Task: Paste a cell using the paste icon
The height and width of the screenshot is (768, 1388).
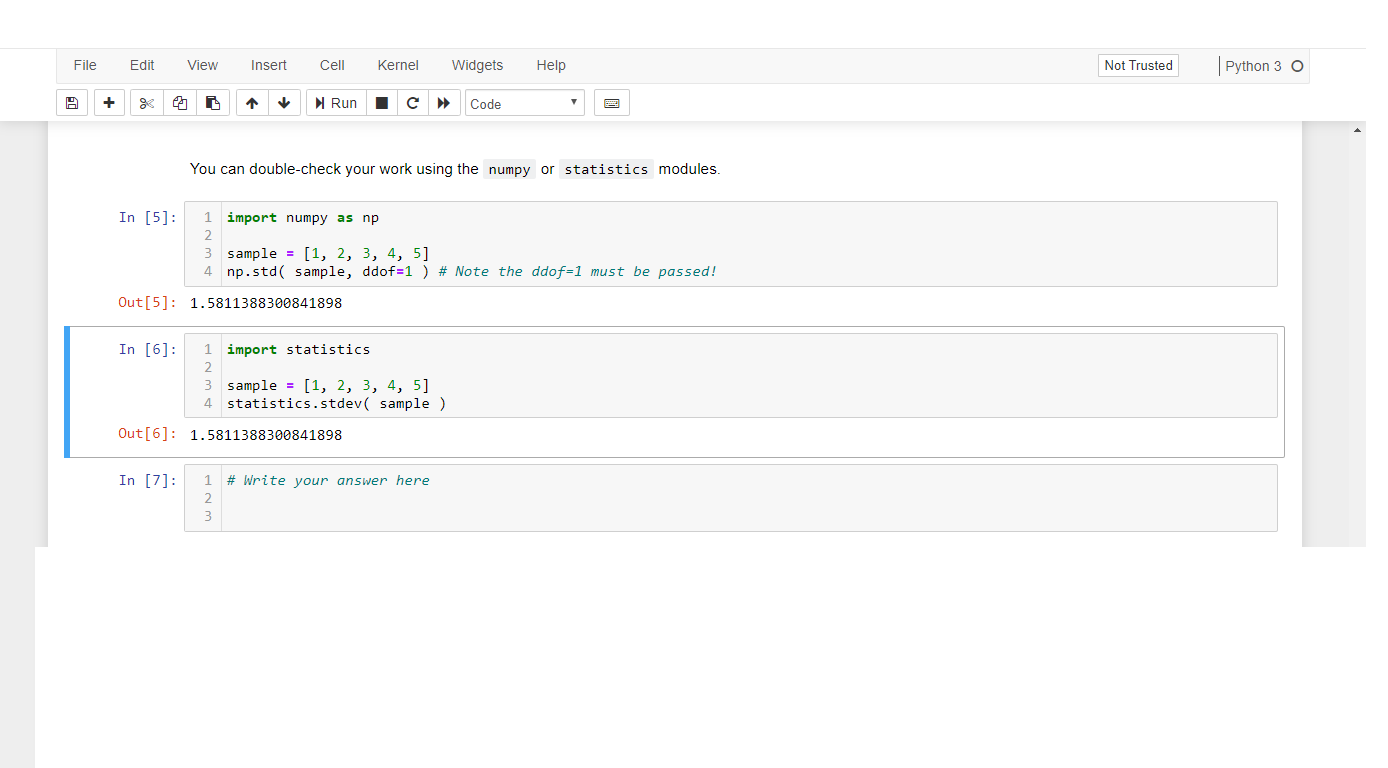Action: pos(213,102)
